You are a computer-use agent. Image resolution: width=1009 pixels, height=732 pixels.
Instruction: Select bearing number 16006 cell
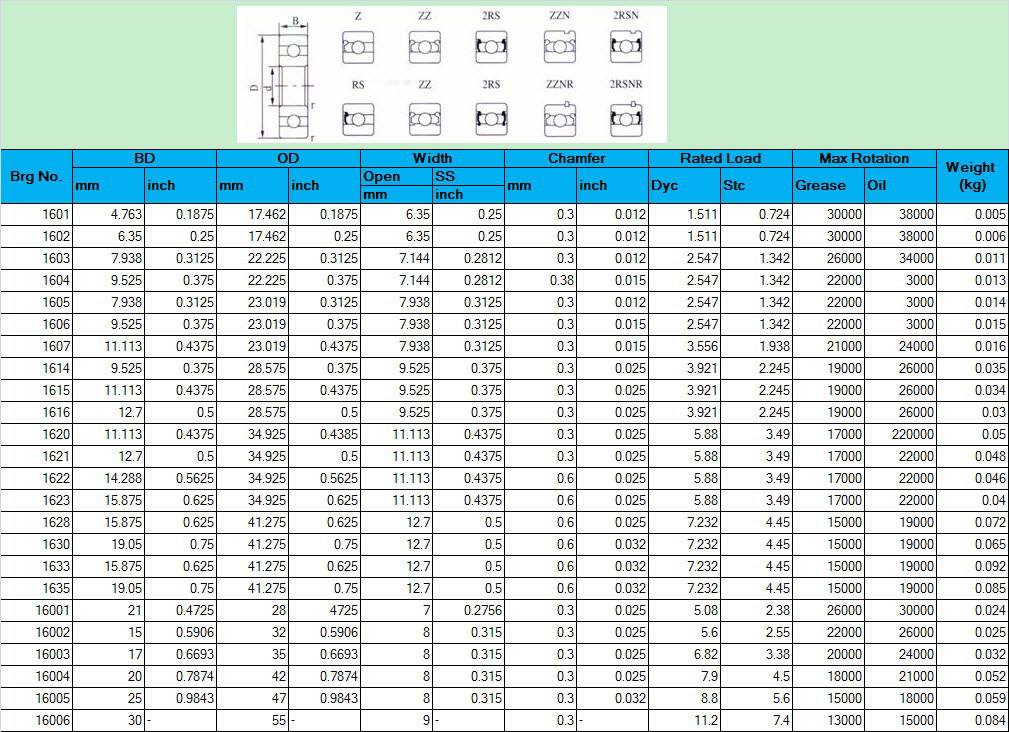point(37,720)
